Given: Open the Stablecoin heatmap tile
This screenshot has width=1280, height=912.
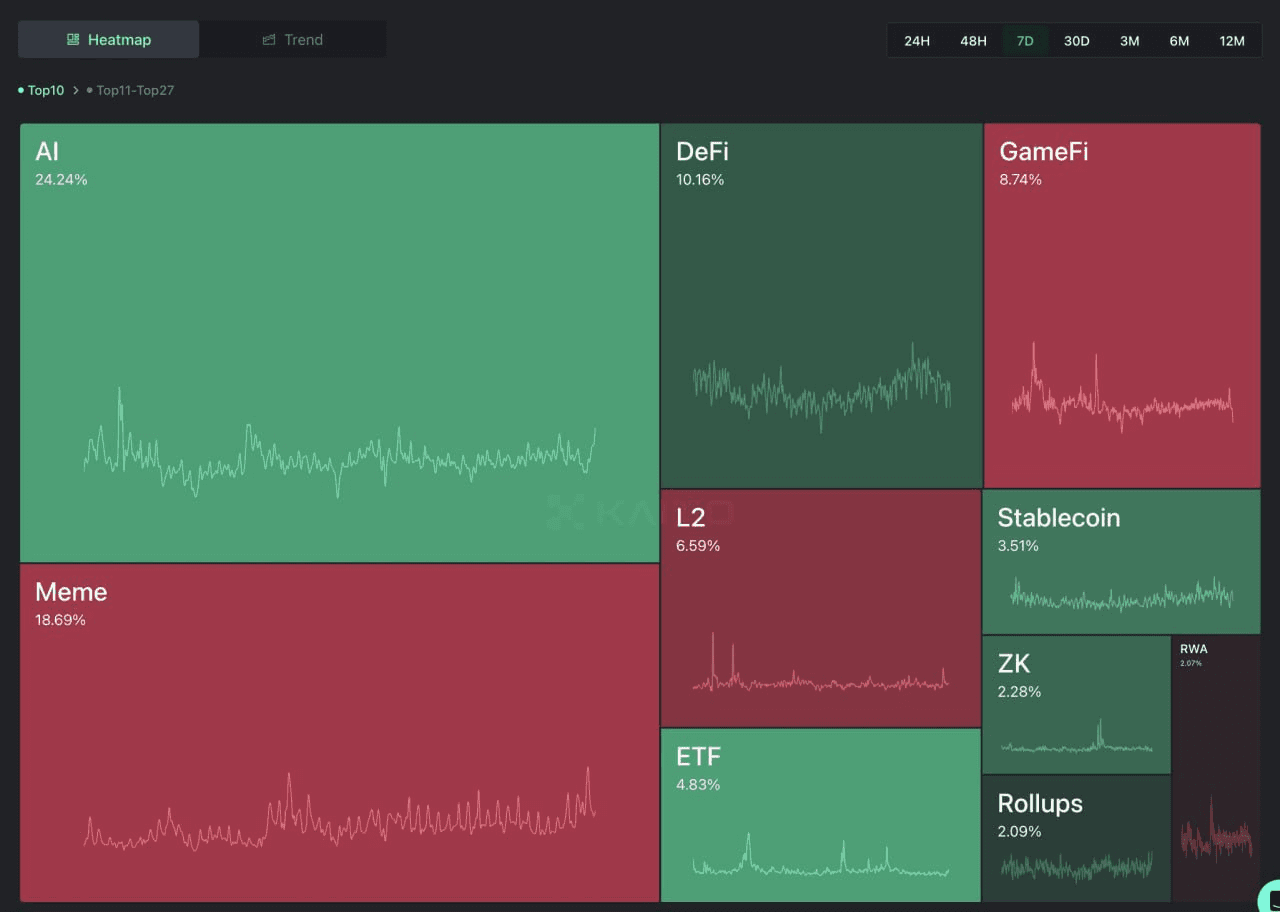Looking at the screenshot, I should [x=1122, y=561].
